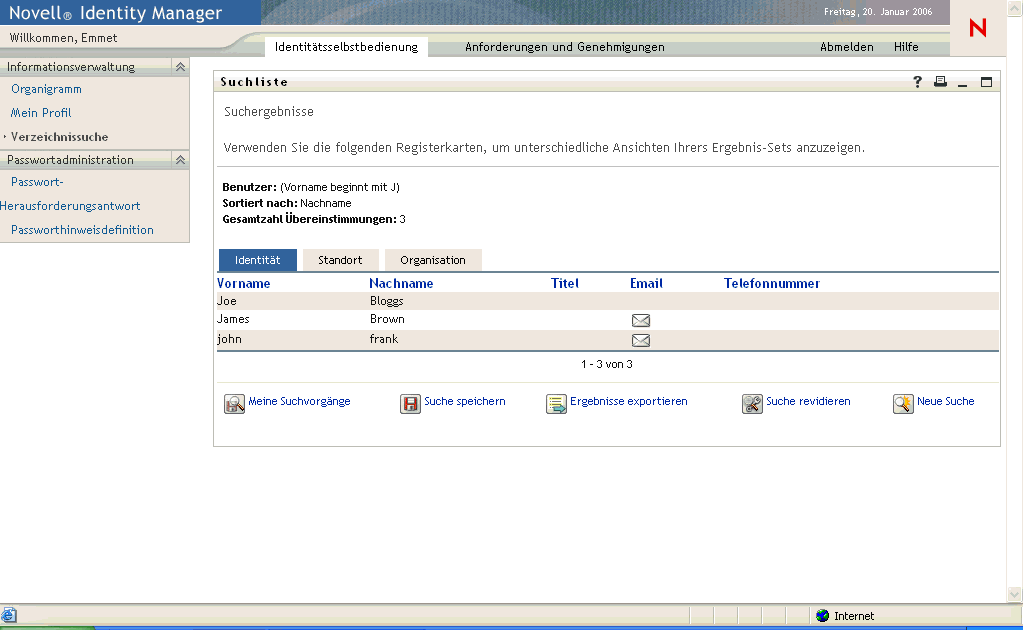Click the Suche speichern link
The height and width of the screenshot is (630, 1023).
[x=465, y=401]
